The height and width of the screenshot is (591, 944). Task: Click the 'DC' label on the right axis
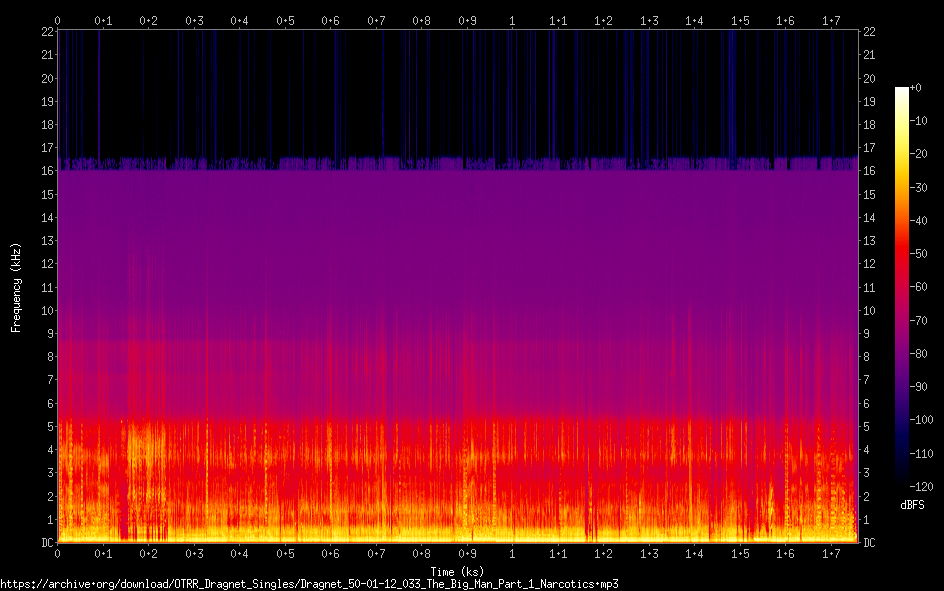tap(869, 543)
